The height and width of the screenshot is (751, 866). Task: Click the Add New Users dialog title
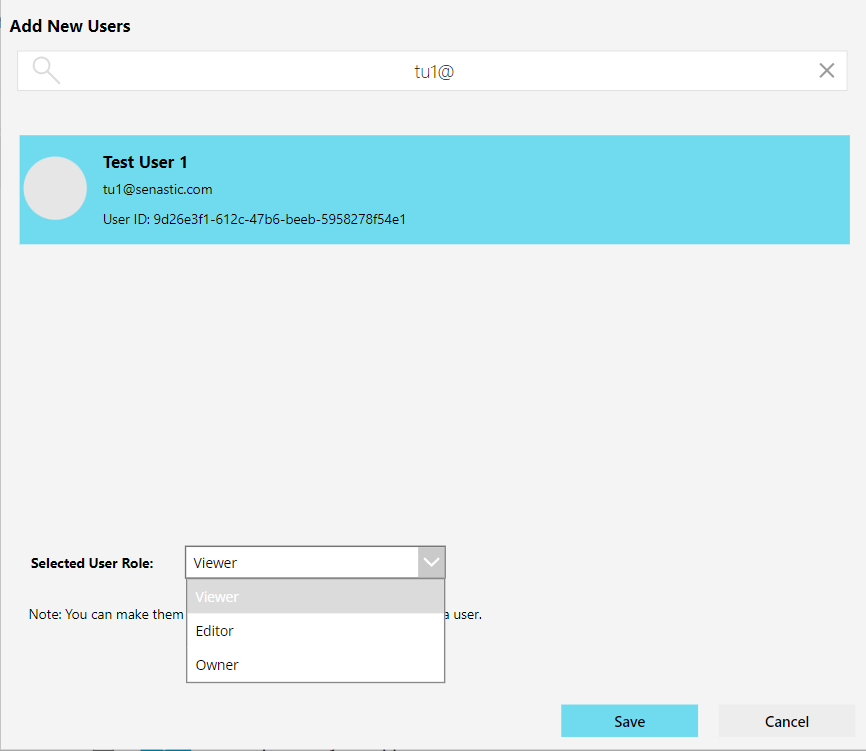70,26
